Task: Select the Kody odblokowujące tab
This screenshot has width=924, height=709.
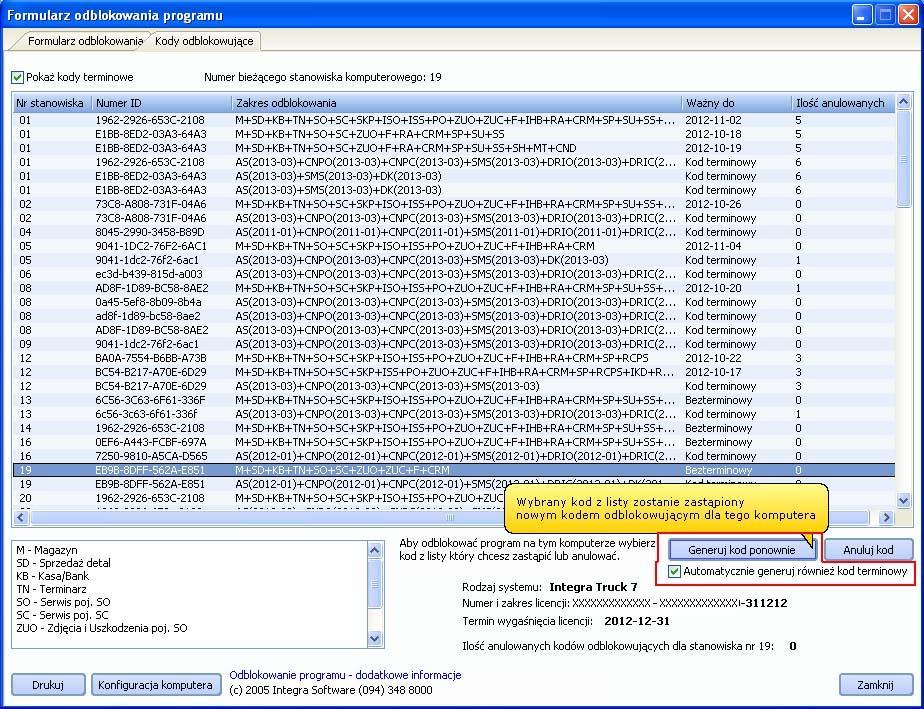Action: point(204,41)
